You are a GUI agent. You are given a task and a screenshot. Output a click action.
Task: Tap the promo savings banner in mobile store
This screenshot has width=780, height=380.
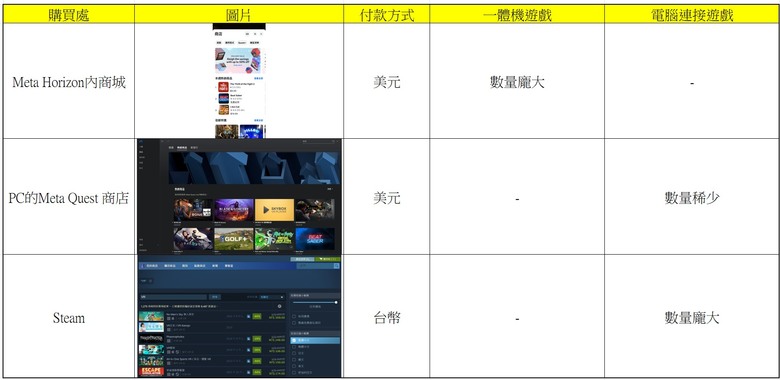[238, 61]
